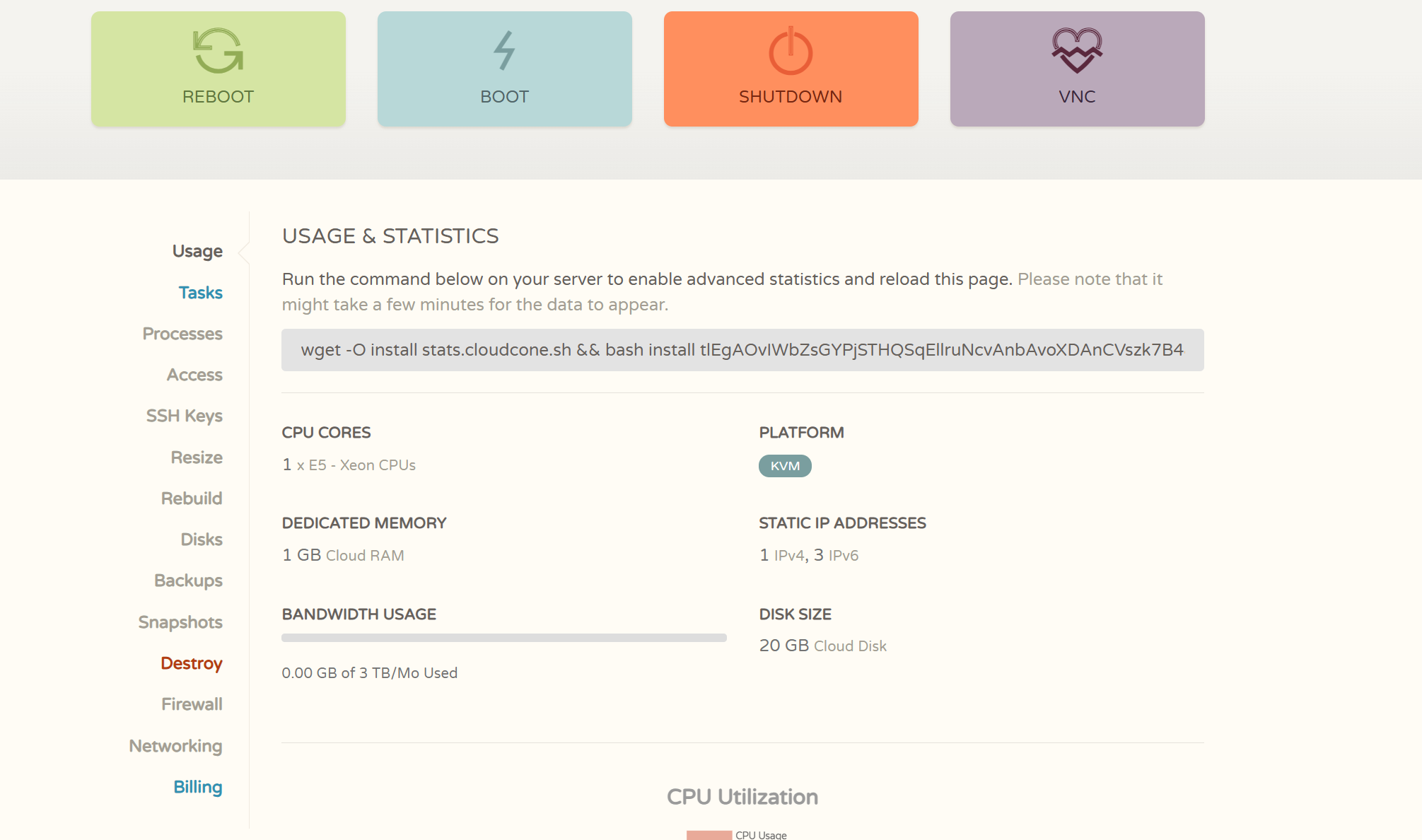
Task: Navigate to SSH Keys
Action: [184, 416]
